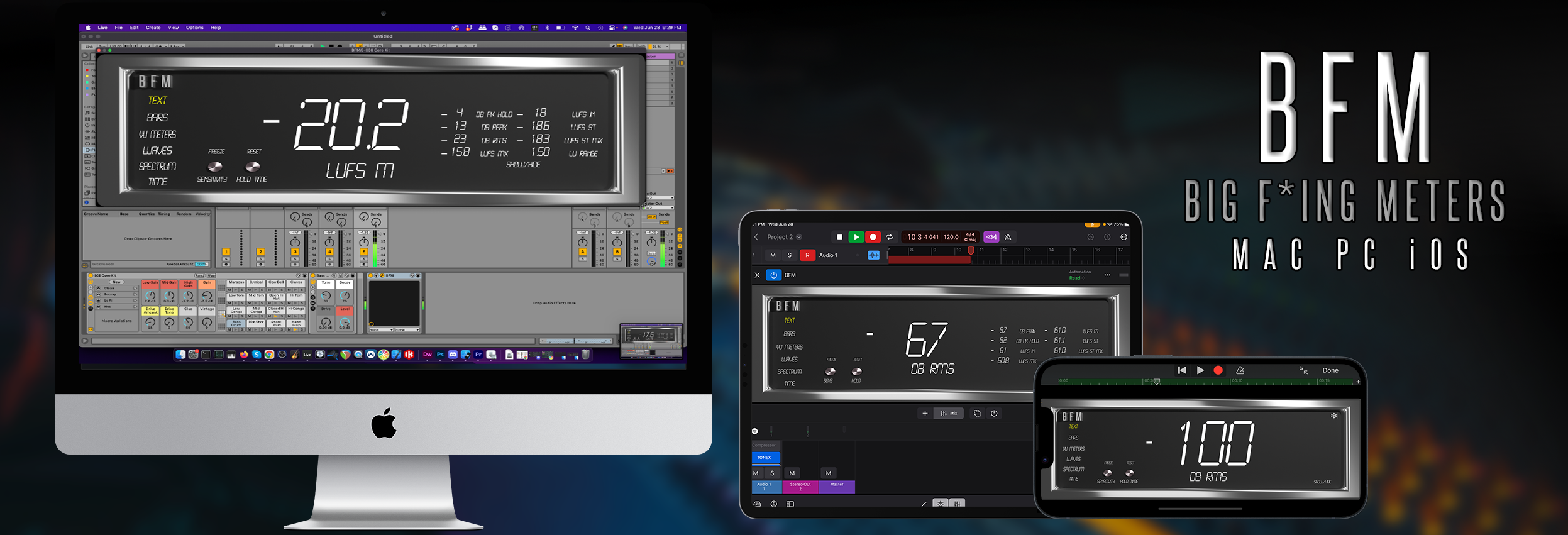Screen dimensions: 1568x535
Task: Click the settings gear in iPhone BFM plugin
Action: pyautogui.click(x=1334, y=416)
